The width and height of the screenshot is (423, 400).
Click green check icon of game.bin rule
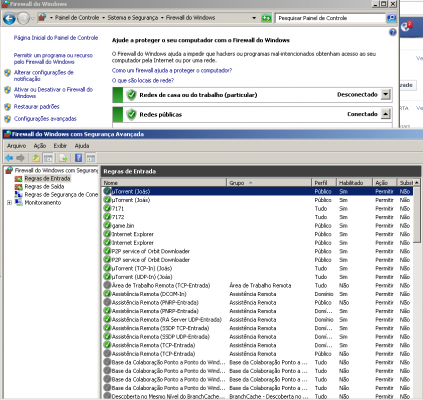coord(107,225)
